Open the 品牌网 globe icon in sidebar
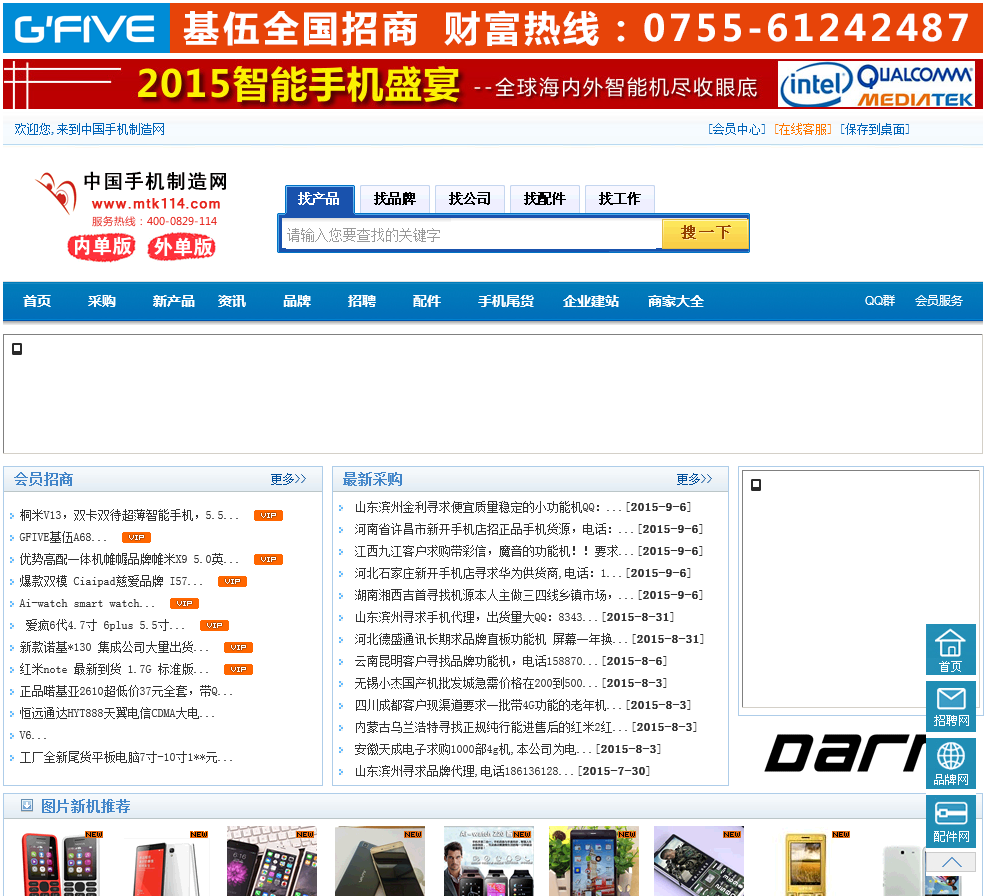The width and height of the screenshot is (986, 896). pos(950,763)
